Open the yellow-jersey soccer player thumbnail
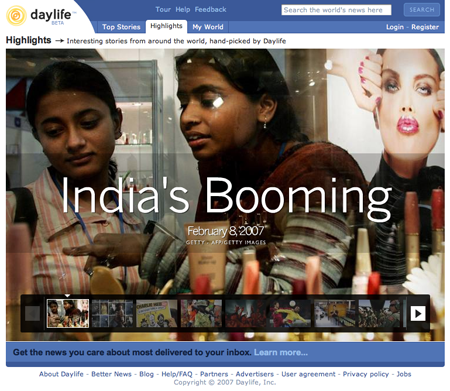This screenshot has width=450, height=391. click(290, 313)
